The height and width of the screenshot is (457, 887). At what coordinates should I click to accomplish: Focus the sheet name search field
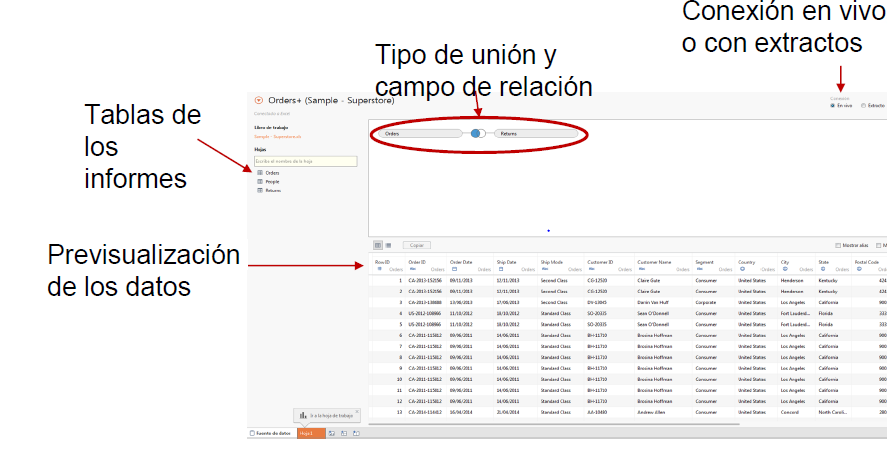pos(305,161)
